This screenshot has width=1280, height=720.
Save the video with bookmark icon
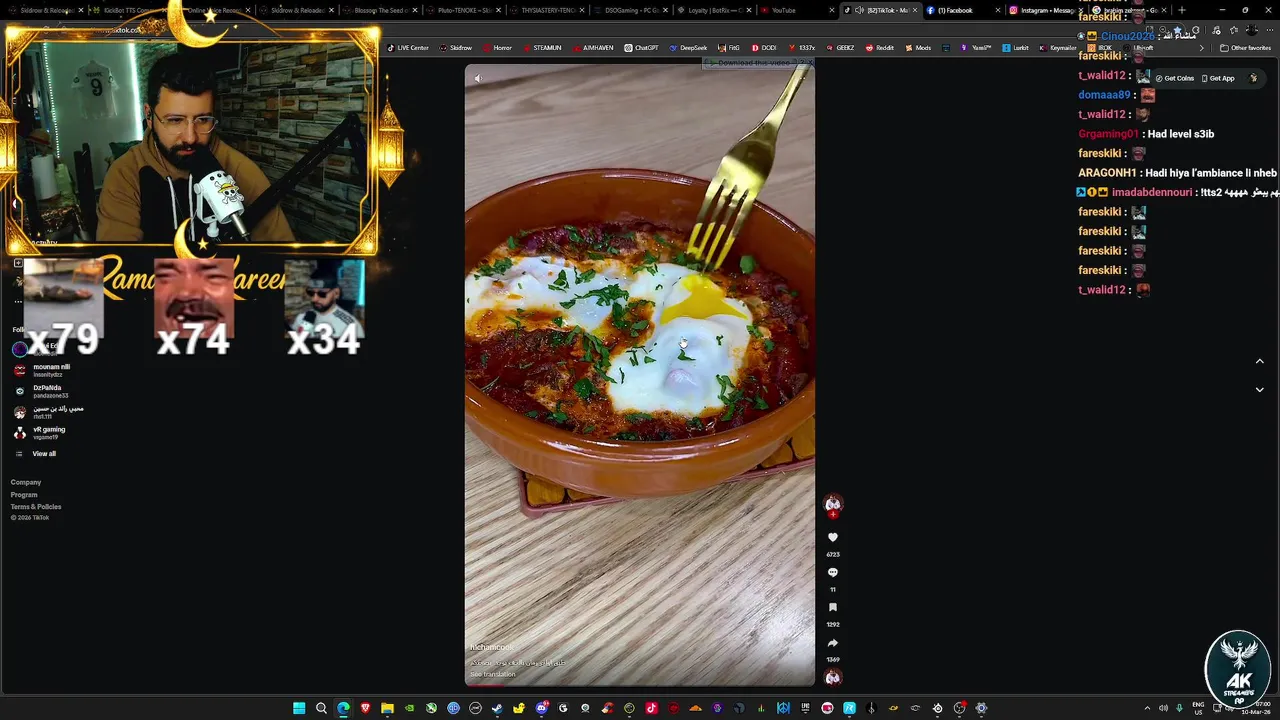tap(832, 608)
